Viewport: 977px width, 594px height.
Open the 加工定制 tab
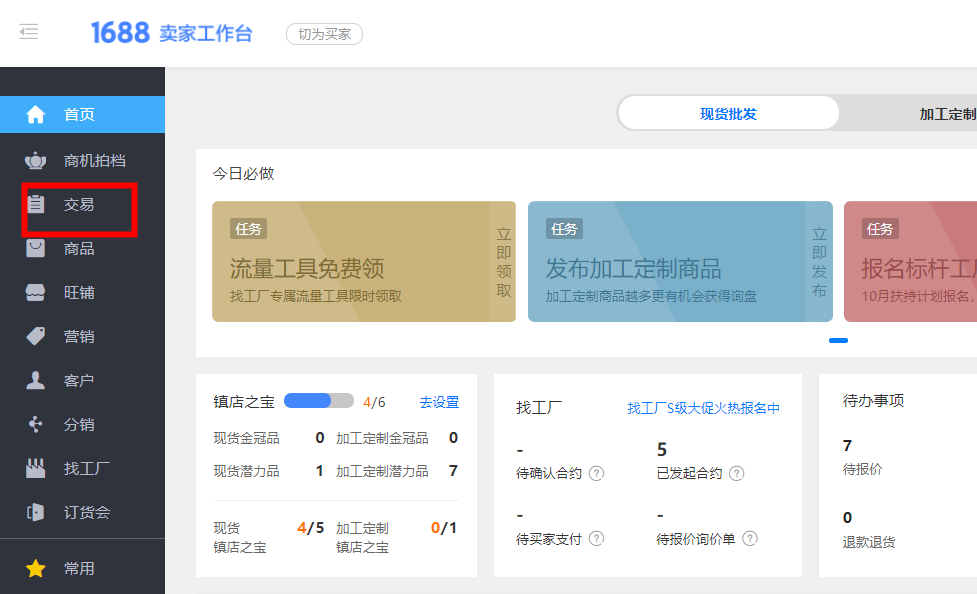point(946,112)
